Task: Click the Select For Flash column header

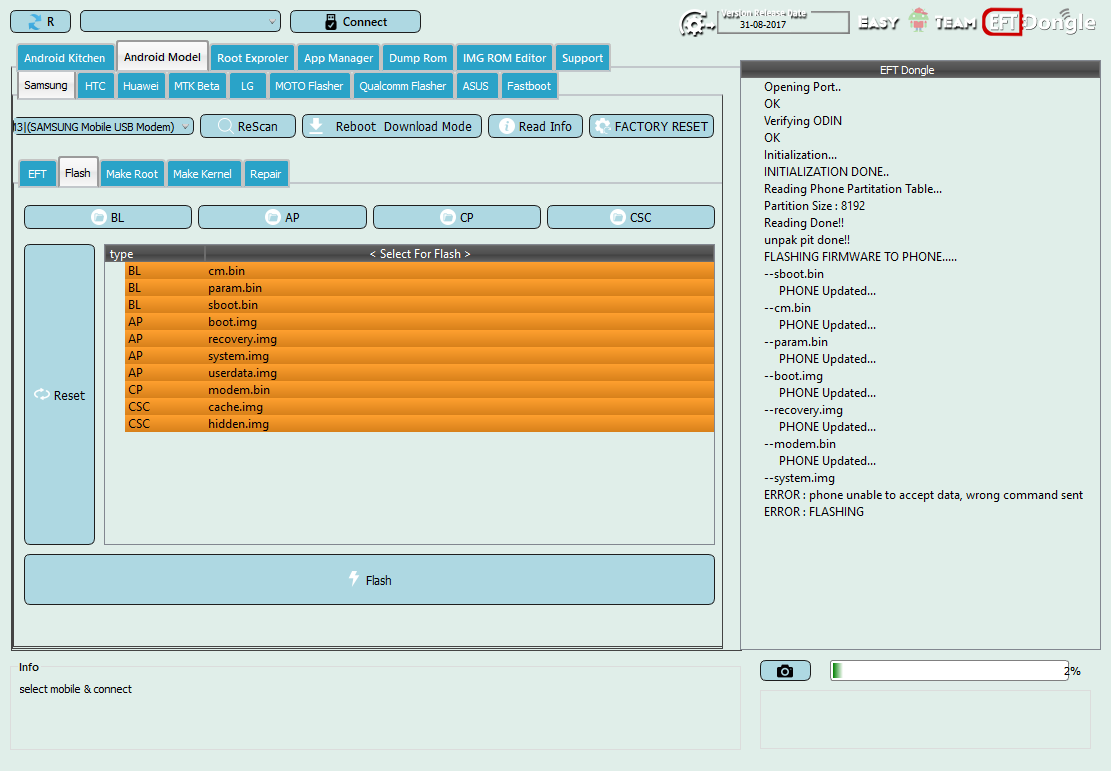Action: point(459,254)
